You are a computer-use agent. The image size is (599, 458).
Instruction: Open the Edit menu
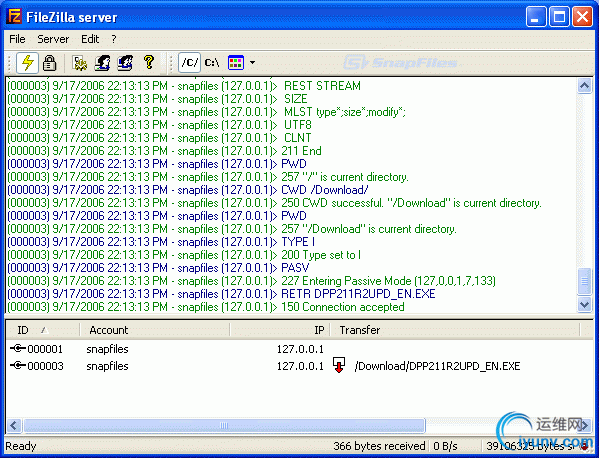[90, 39]
